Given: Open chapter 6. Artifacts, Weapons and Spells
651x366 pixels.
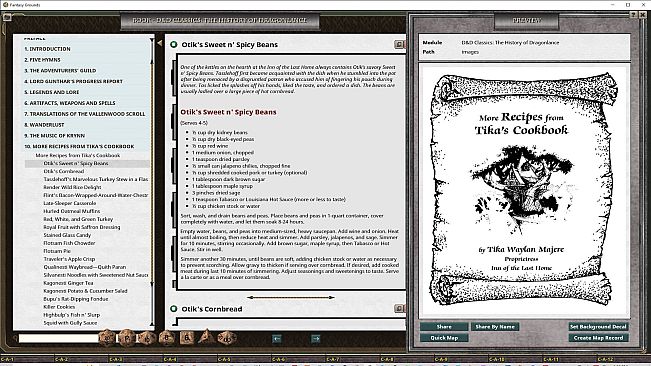Looking at the screenshot, I should click(x=69, y=103).
